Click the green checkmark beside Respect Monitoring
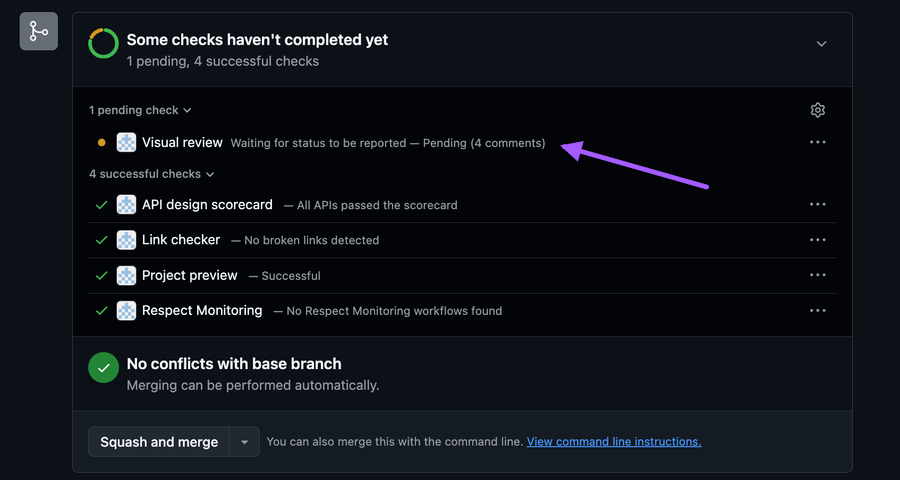 102,311
